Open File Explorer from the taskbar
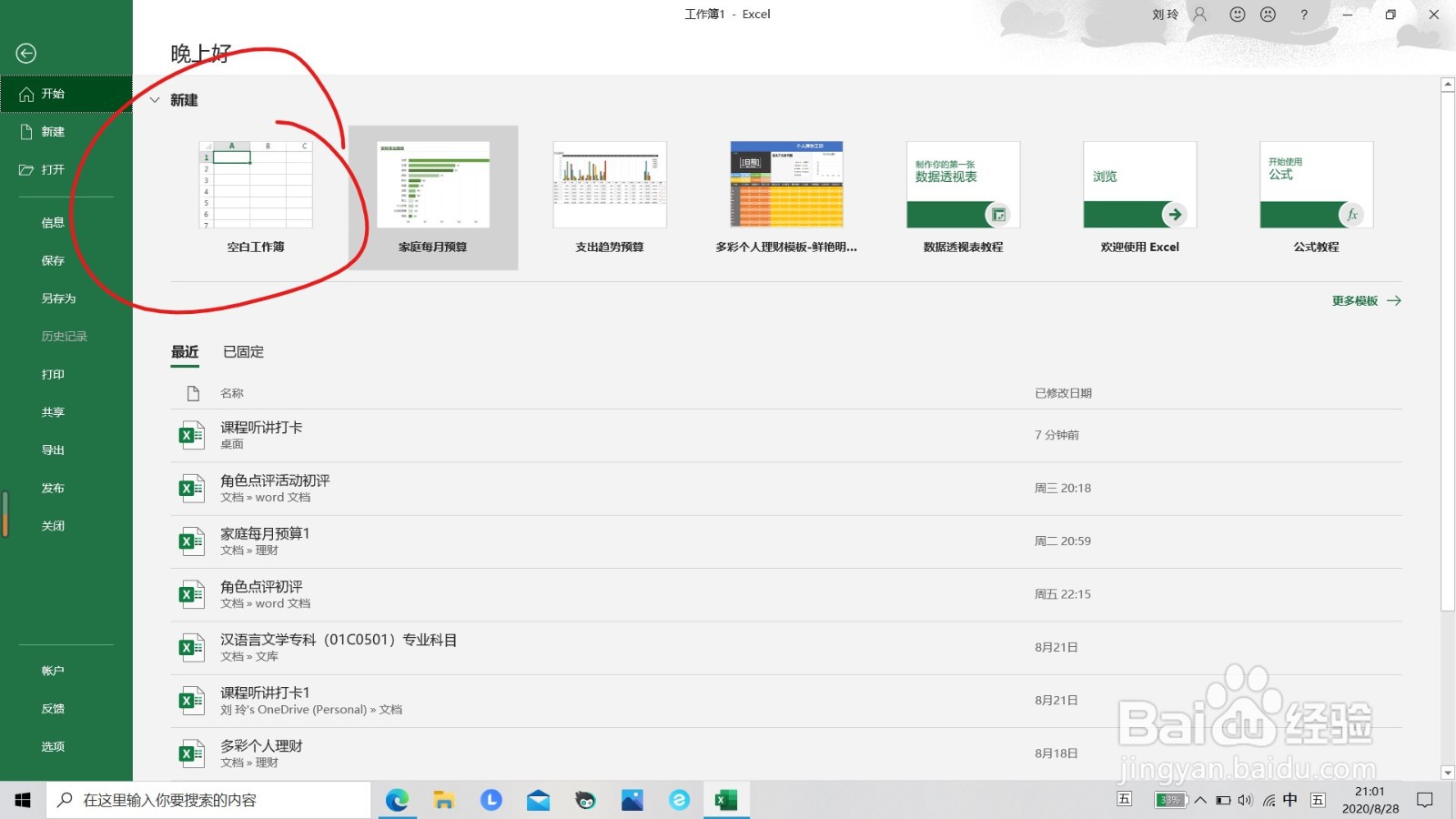Image resolution: width=1456 pixels, height=819 pixels. (x=444, y=800)
